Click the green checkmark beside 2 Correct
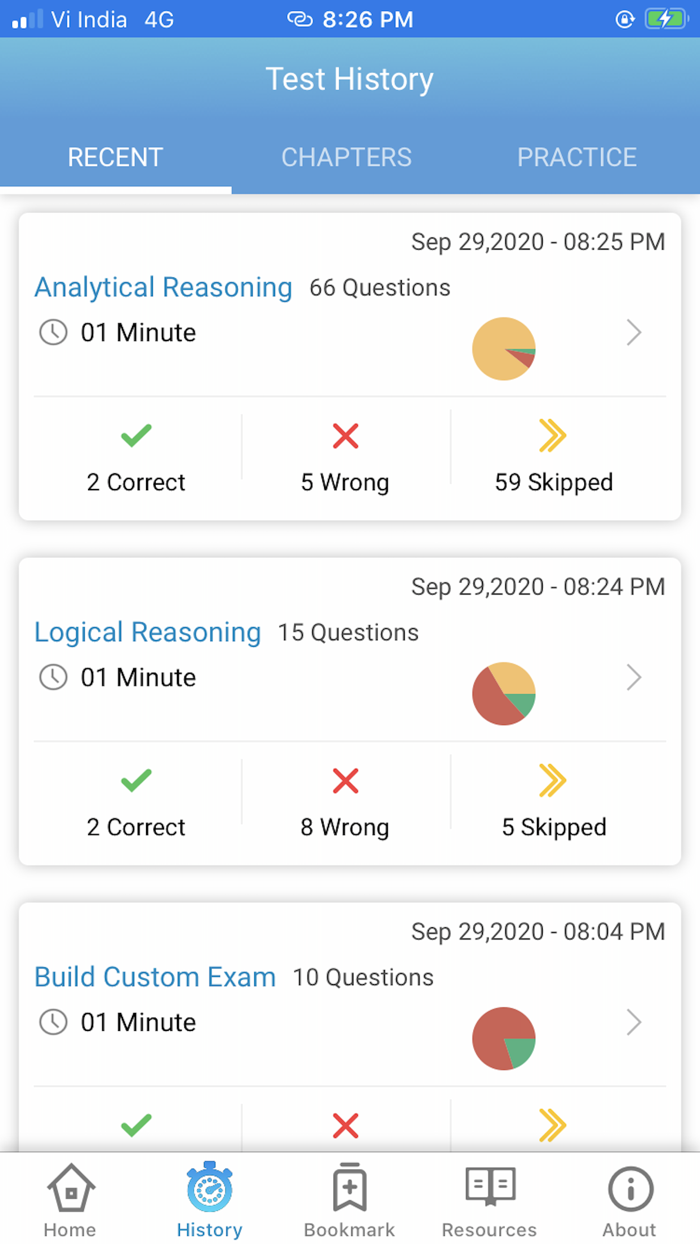Viewport: 700px width, 1244px height. (x=136, y=435)
